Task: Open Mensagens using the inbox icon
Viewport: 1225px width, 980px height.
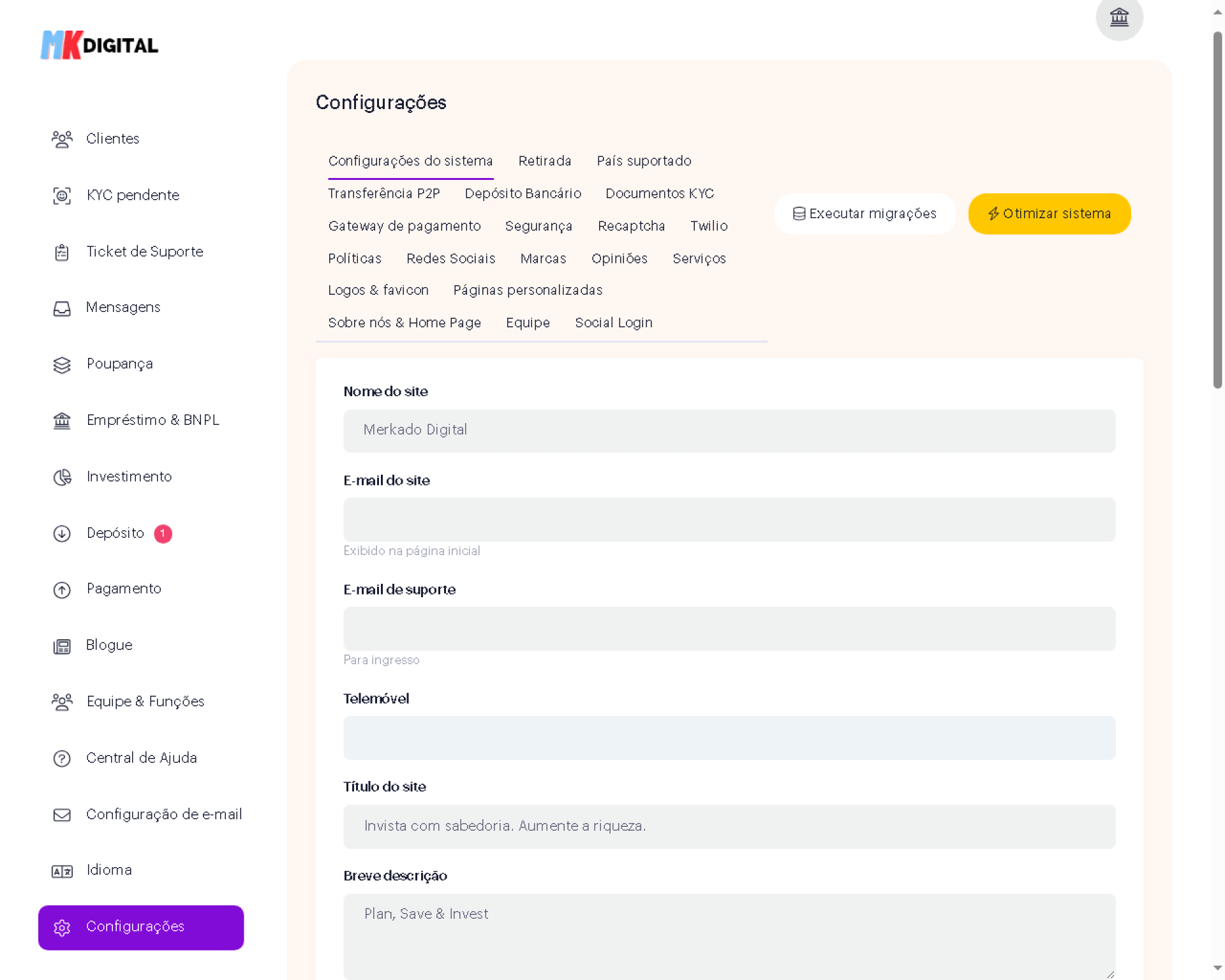Action: tap(62, 308)
